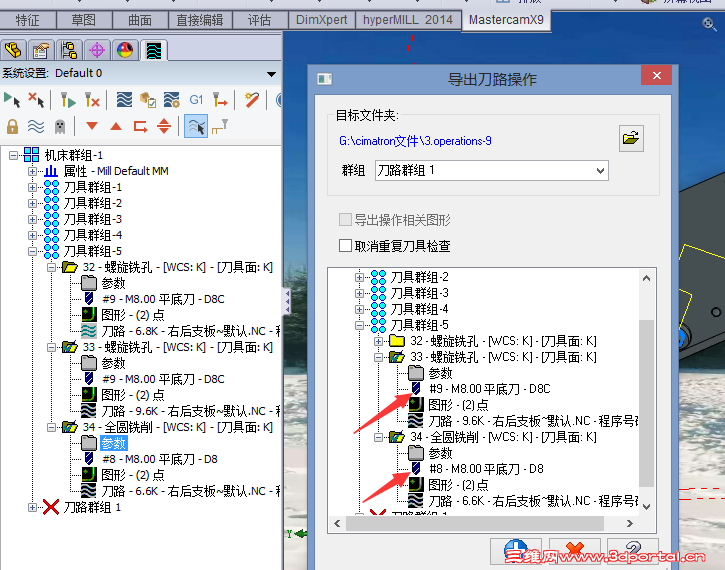
Task: Unselect all operations icon with red X
Action: [36, 100]
